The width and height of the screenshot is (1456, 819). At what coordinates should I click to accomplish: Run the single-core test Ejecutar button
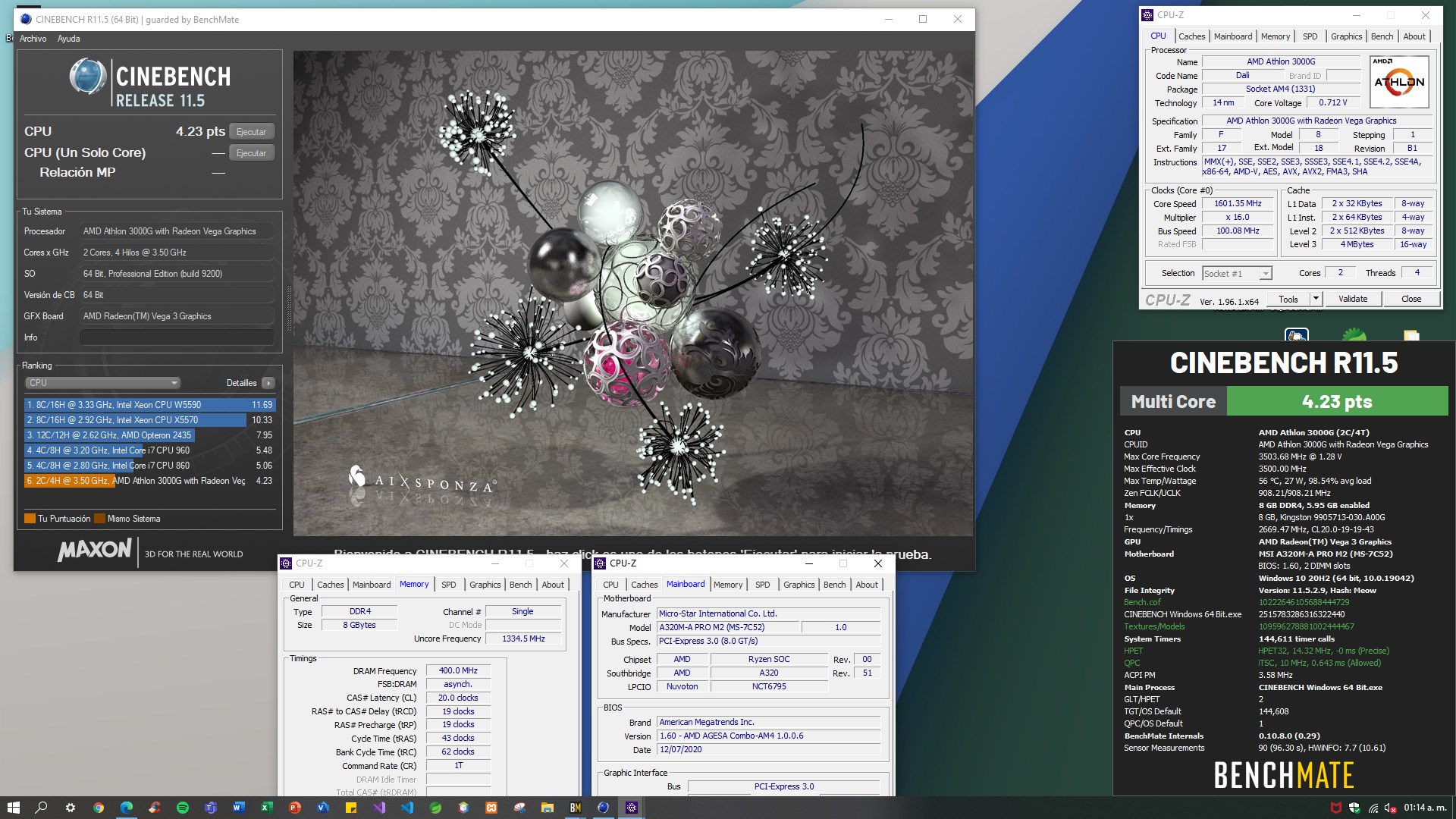pos(251,153)
